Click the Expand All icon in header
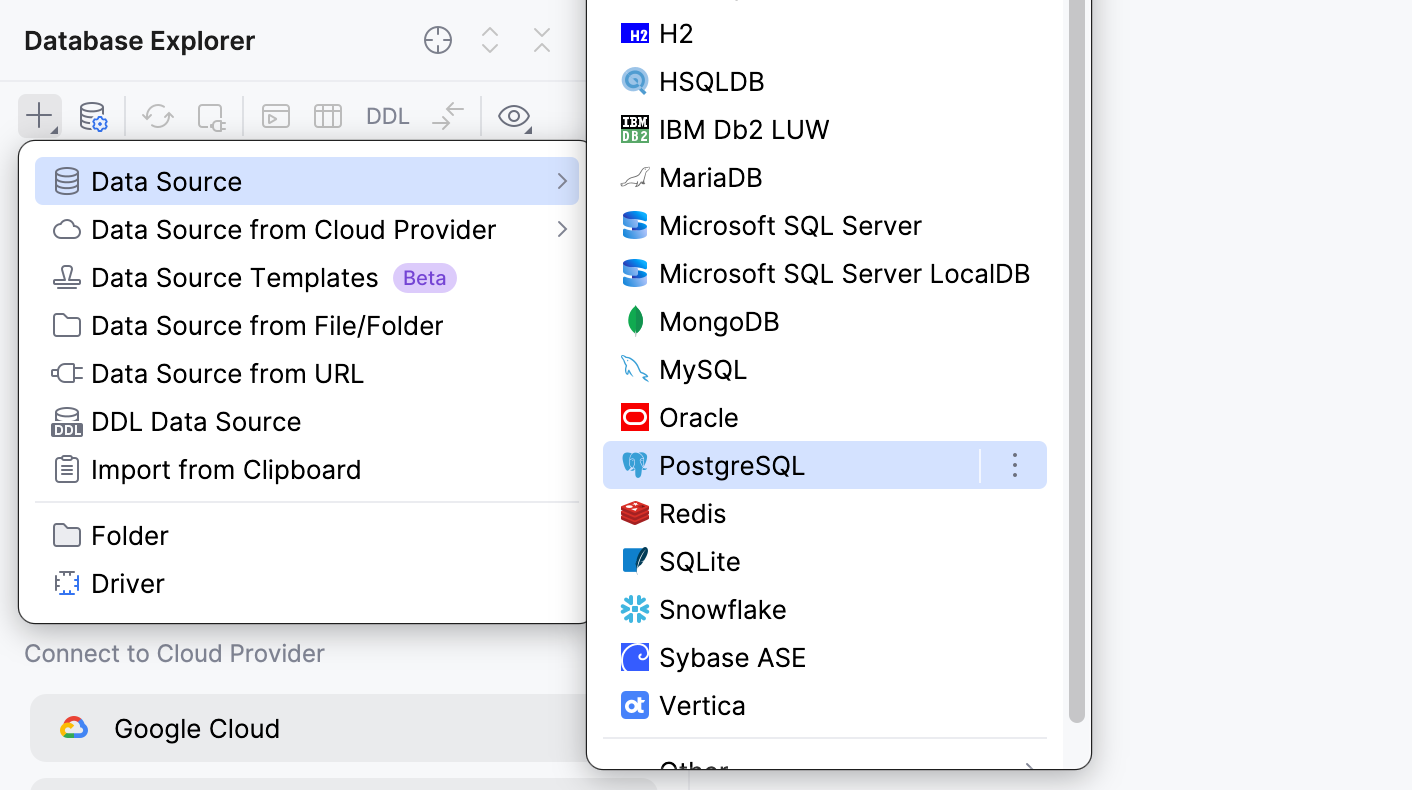The image size is (1412, 790). pos(490,40)
